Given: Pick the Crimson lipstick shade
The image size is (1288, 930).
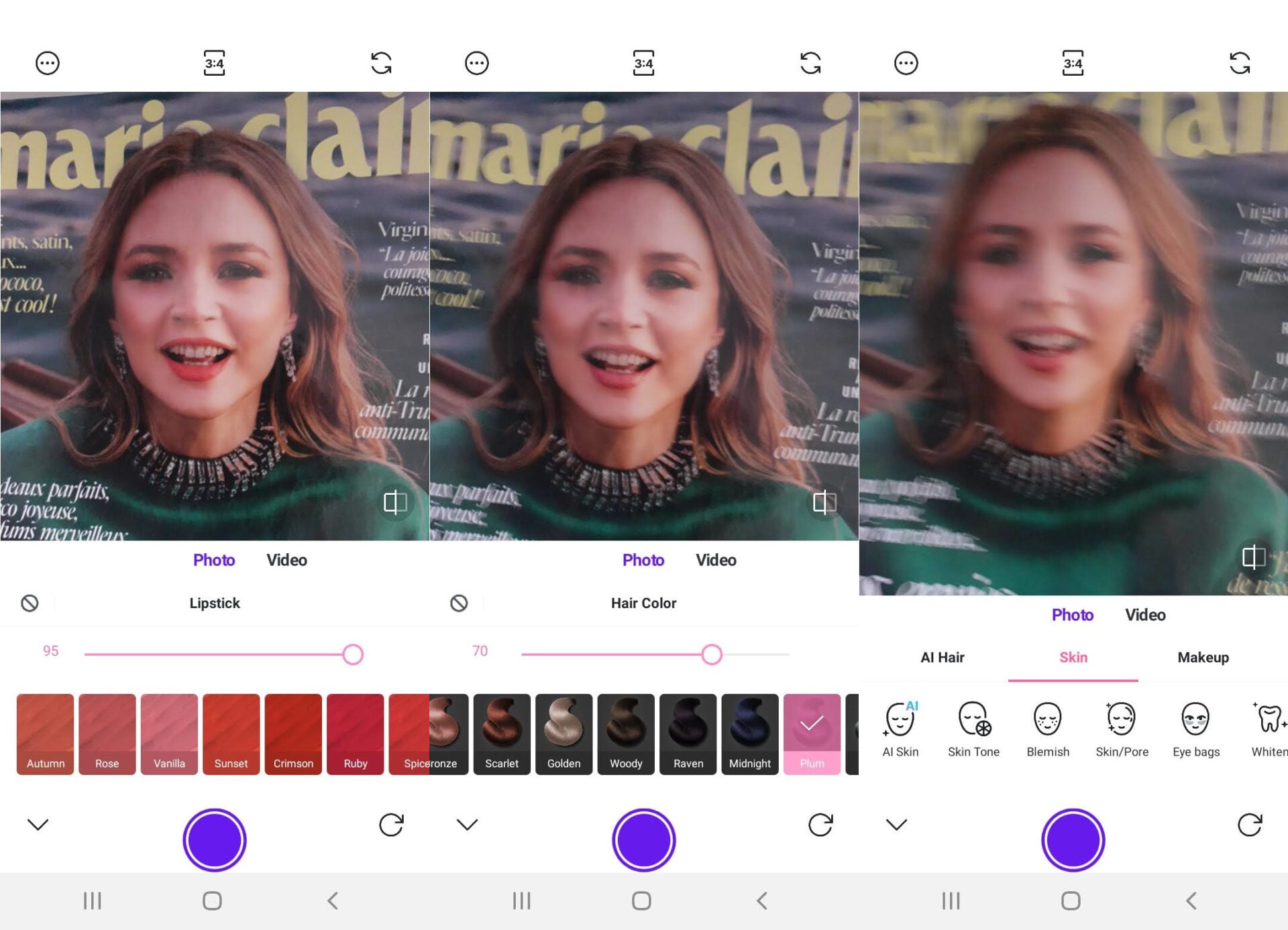Looking at the screenshot, I should tap(293, 734).
